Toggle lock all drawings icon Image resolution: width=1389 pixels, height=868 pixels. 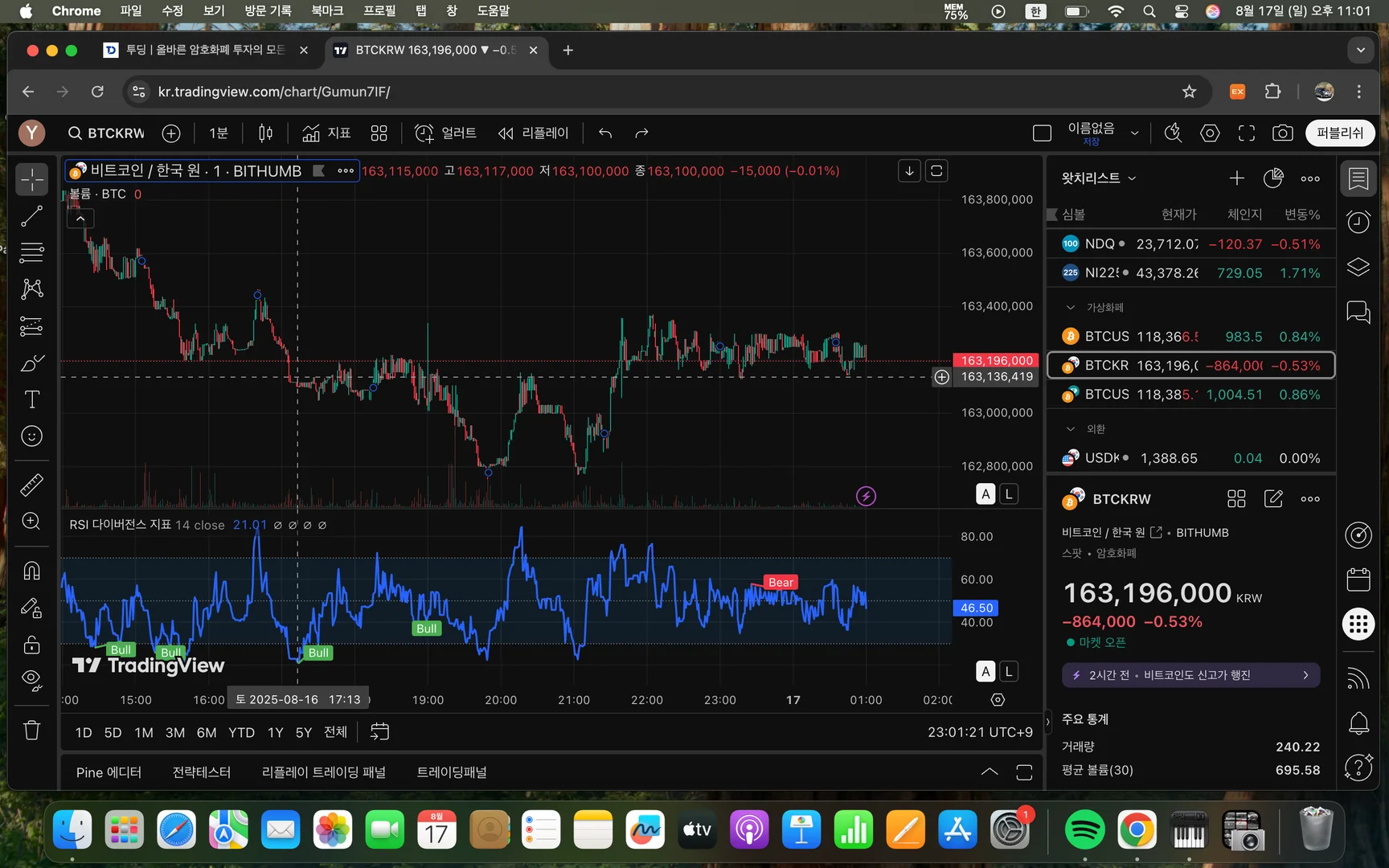[x=31, y=645]
